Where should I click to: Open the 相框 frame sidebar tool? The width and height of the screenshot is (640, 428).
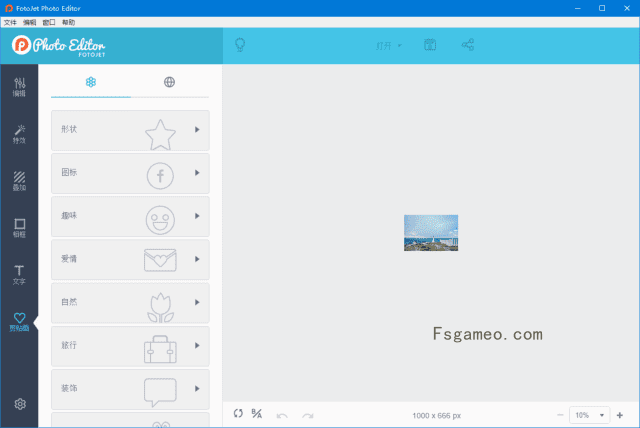tap(19, 228)
